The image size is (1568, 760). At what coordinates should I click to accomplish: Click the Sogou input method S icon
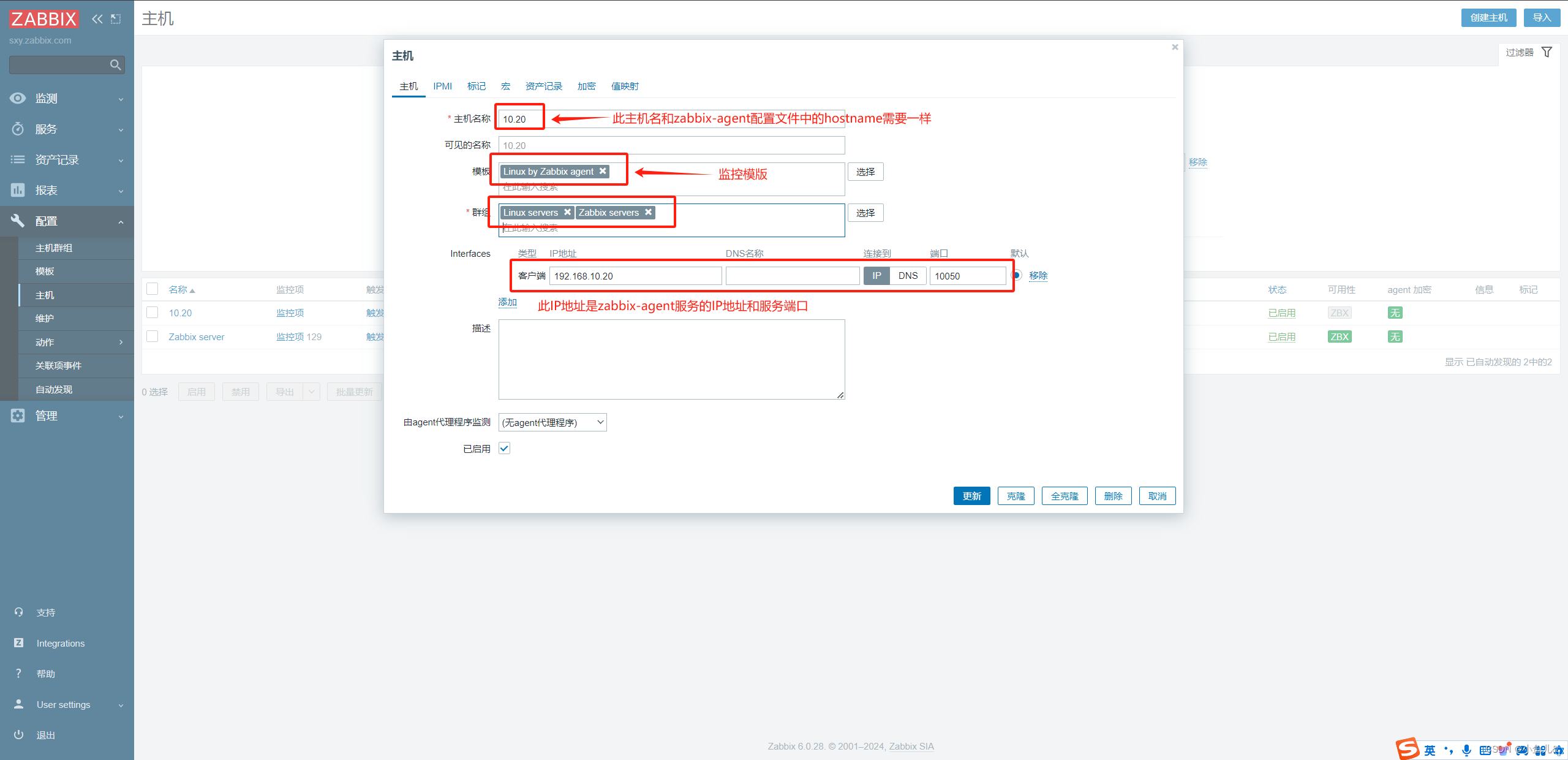(x=1407, y=748)
